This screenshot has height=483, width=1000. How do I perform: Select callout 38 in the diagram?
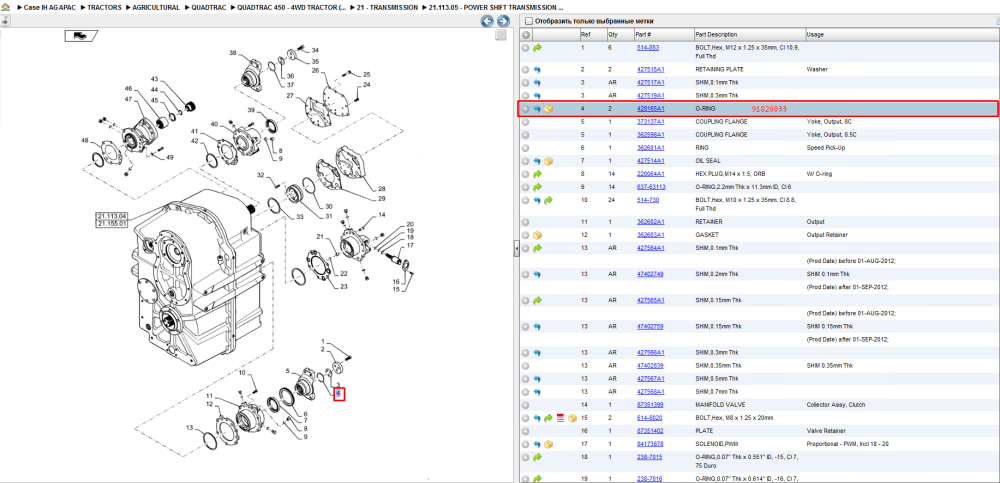click(x=233, y=52)
